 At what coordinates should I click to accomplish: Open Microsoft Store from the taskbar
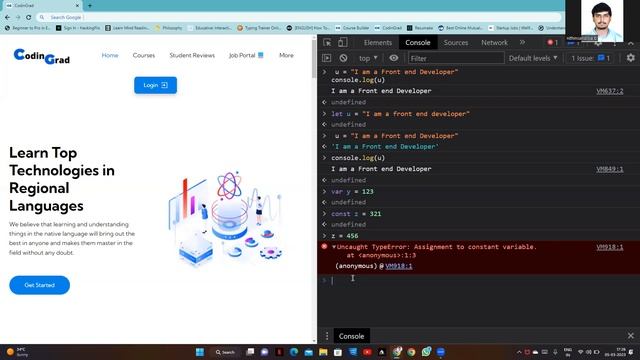click(x=338, y=352)
